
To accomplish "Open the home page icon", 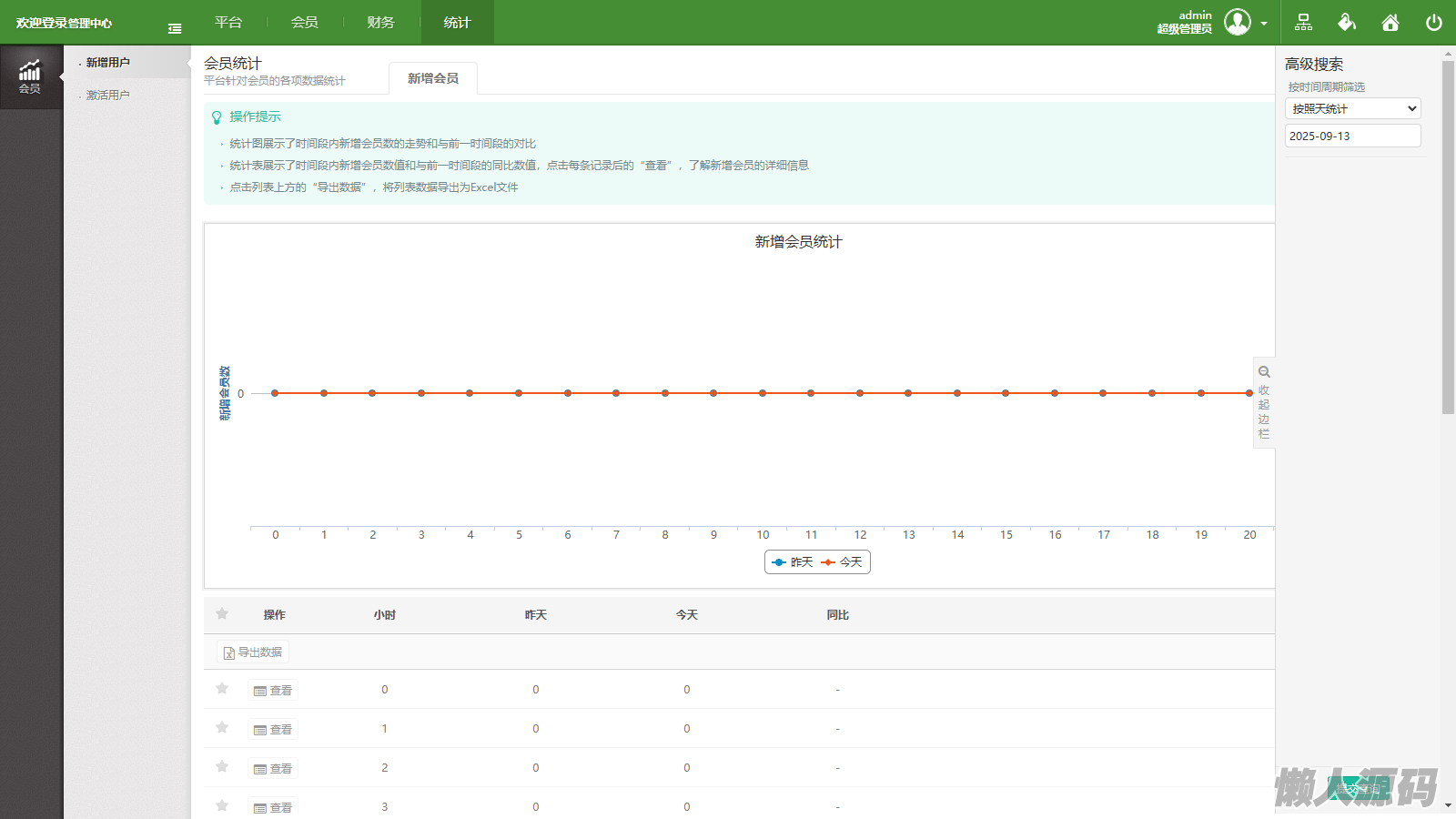I will (x=1390, y=23).
